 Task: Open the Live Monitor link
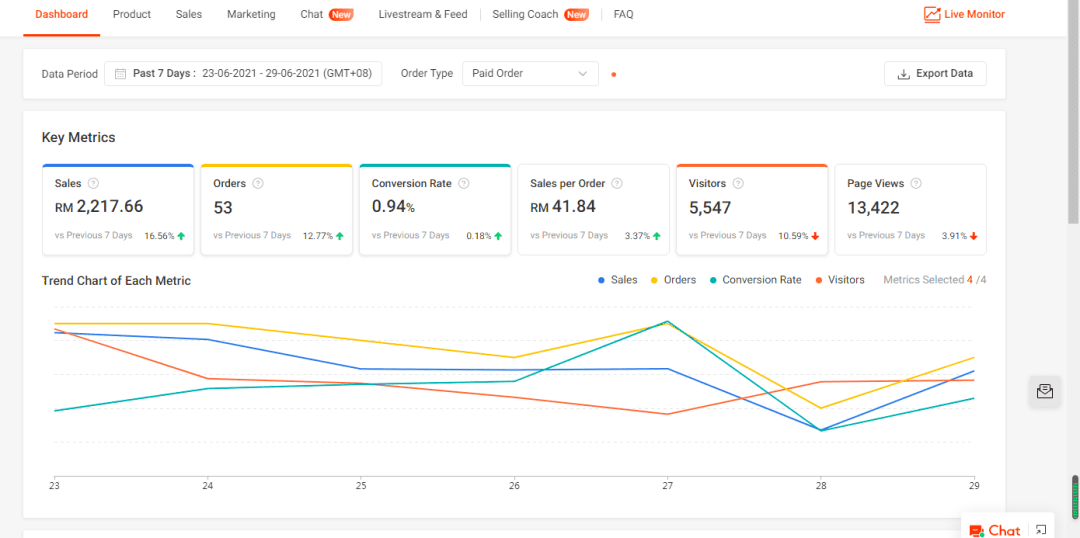964,15
